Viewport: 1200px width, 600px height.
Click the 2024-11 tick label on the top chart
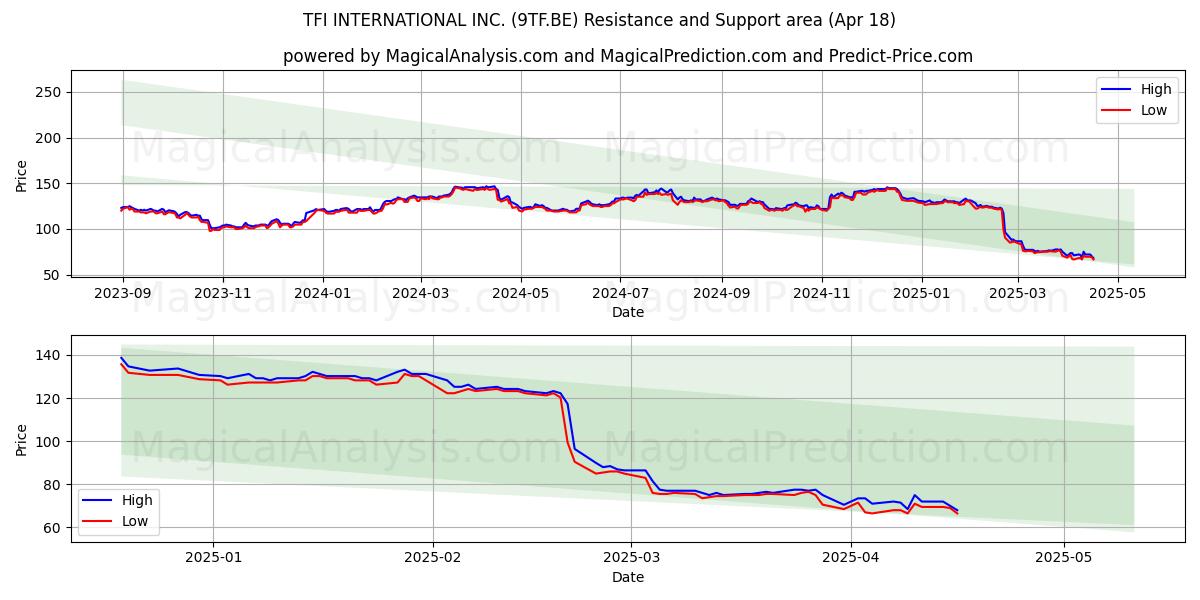click(821, 295)
